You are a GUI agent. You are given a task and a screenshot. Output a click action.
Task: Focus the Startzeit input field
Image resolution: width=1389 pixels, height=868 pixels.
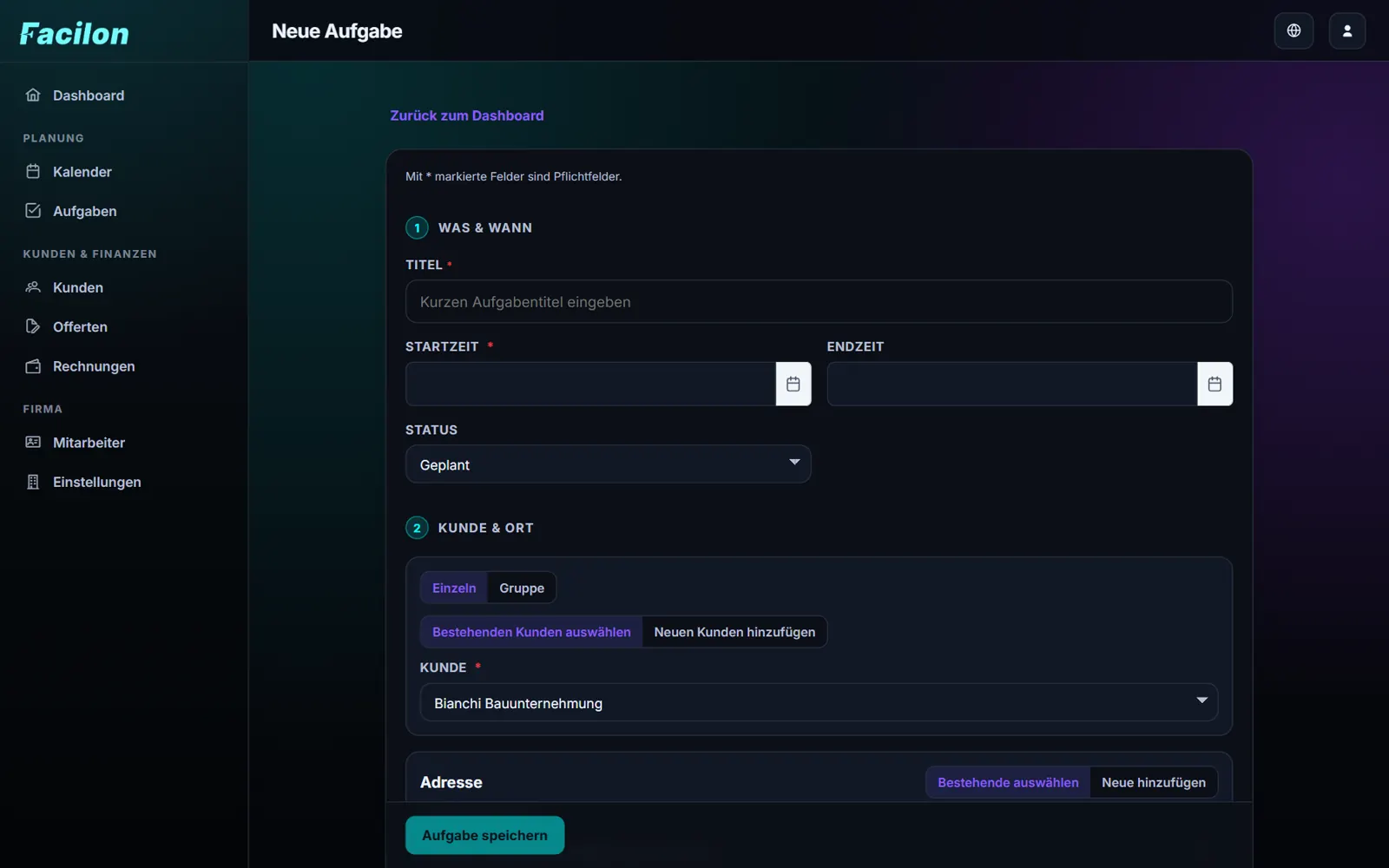tap(590, 384)
